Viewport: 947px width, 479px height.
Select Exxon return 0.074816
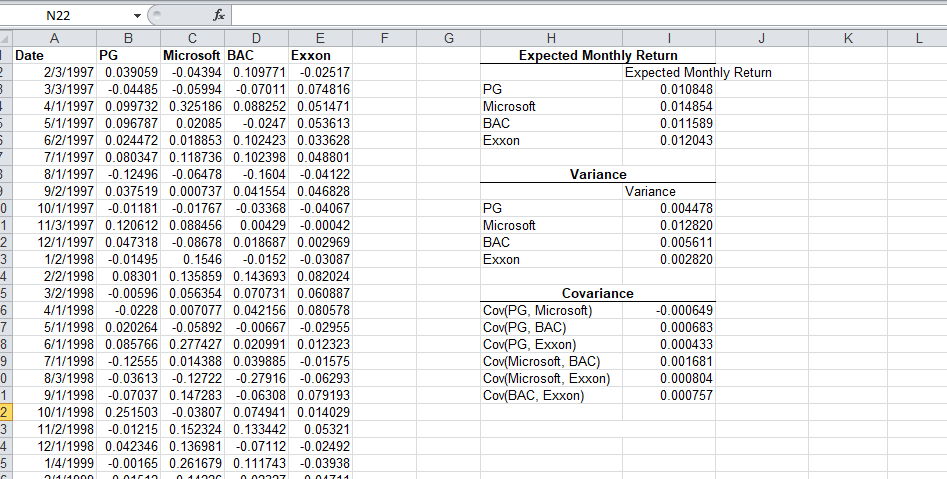click(x=321, y=89)
